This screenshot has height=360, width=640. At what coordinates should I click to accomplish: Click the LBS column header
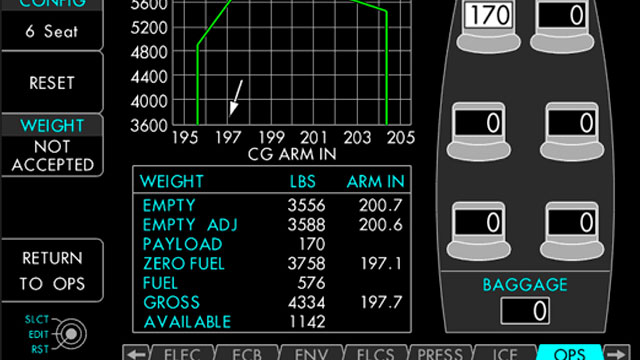pos(302,182)
